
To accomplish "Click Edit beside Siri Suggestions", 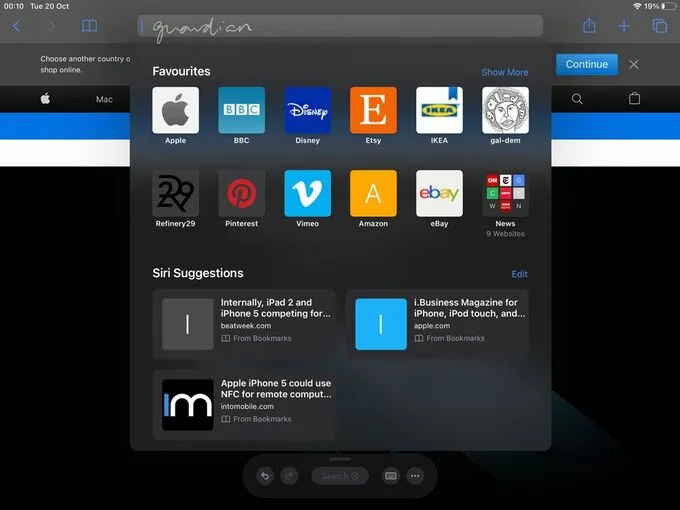I will (520, 274).
